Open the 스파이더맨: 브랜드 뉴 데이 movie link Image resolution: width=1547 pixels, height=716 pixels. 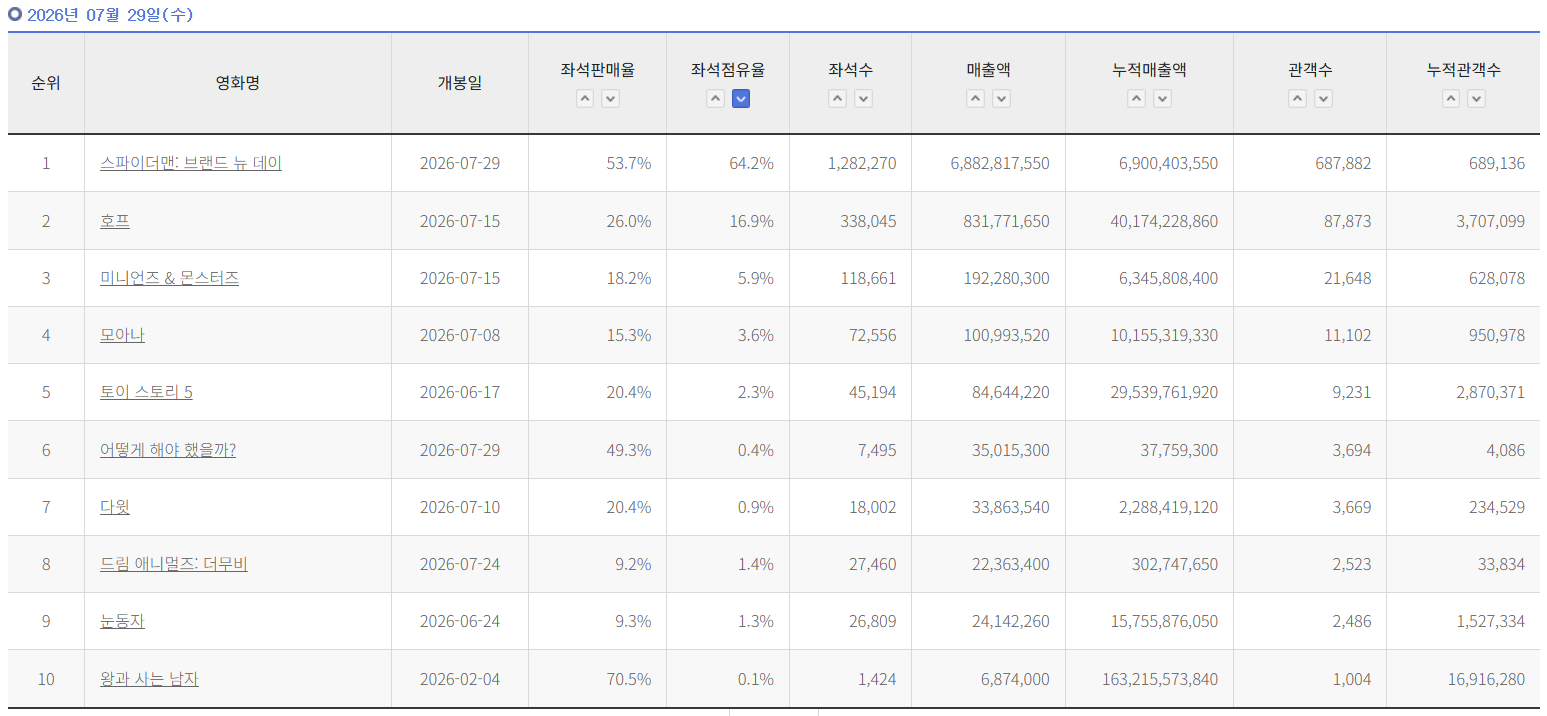[x=191, y=163]
